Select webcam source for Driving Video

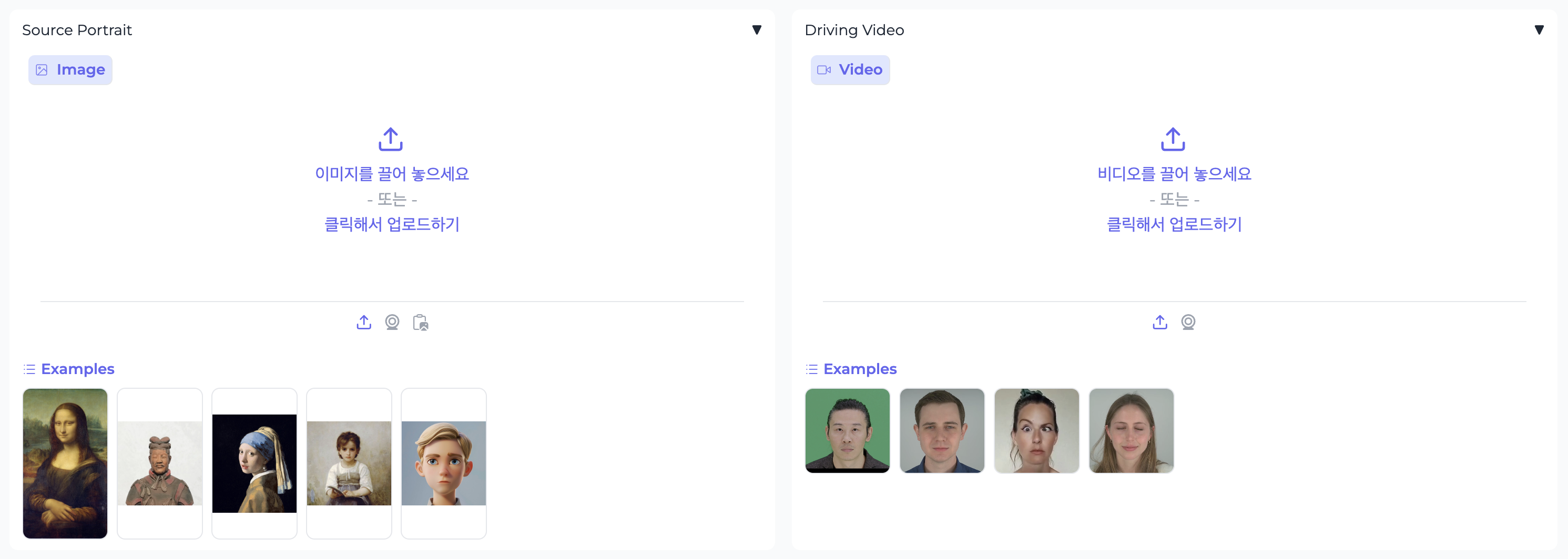(x=1187, y=322)
